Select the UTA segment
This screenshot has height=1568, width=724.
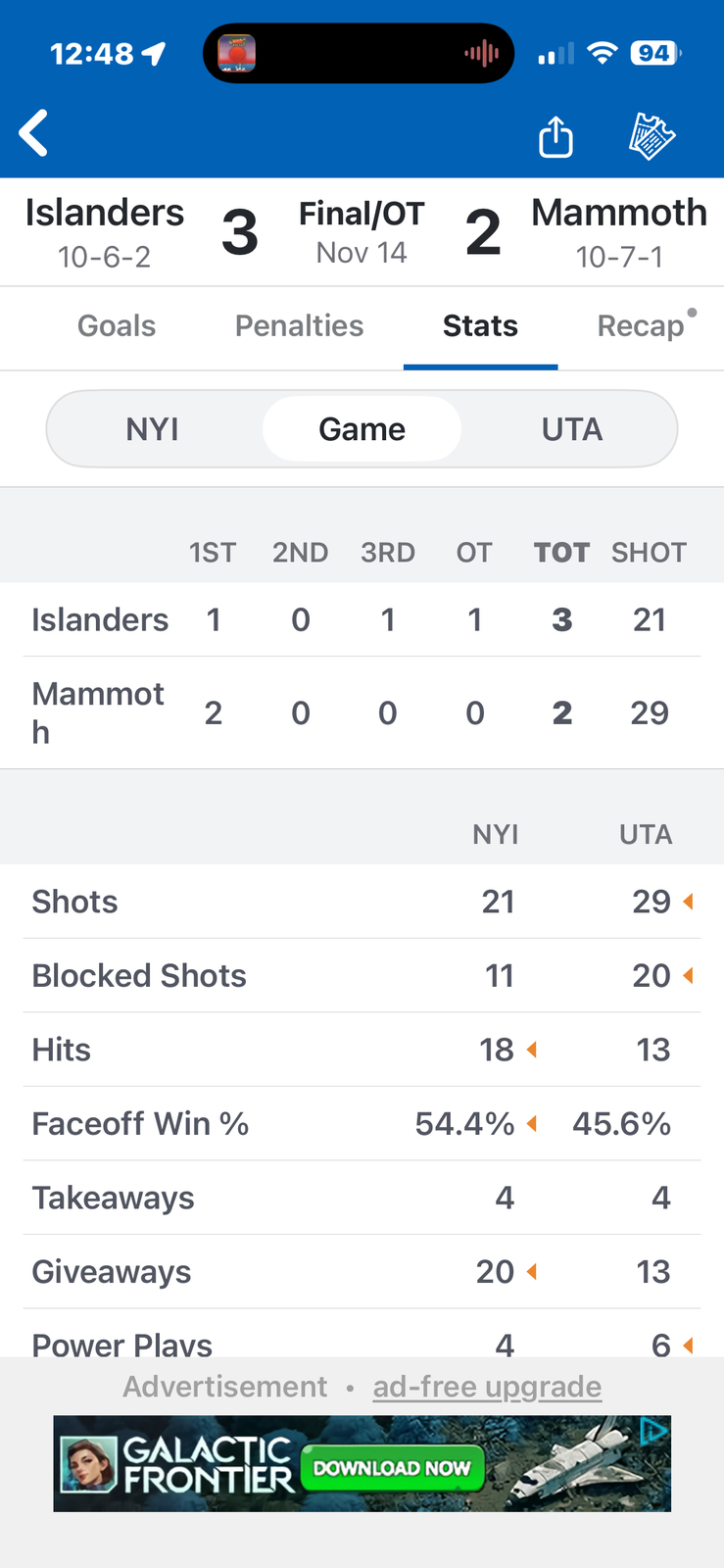click(x=571, y=429)
